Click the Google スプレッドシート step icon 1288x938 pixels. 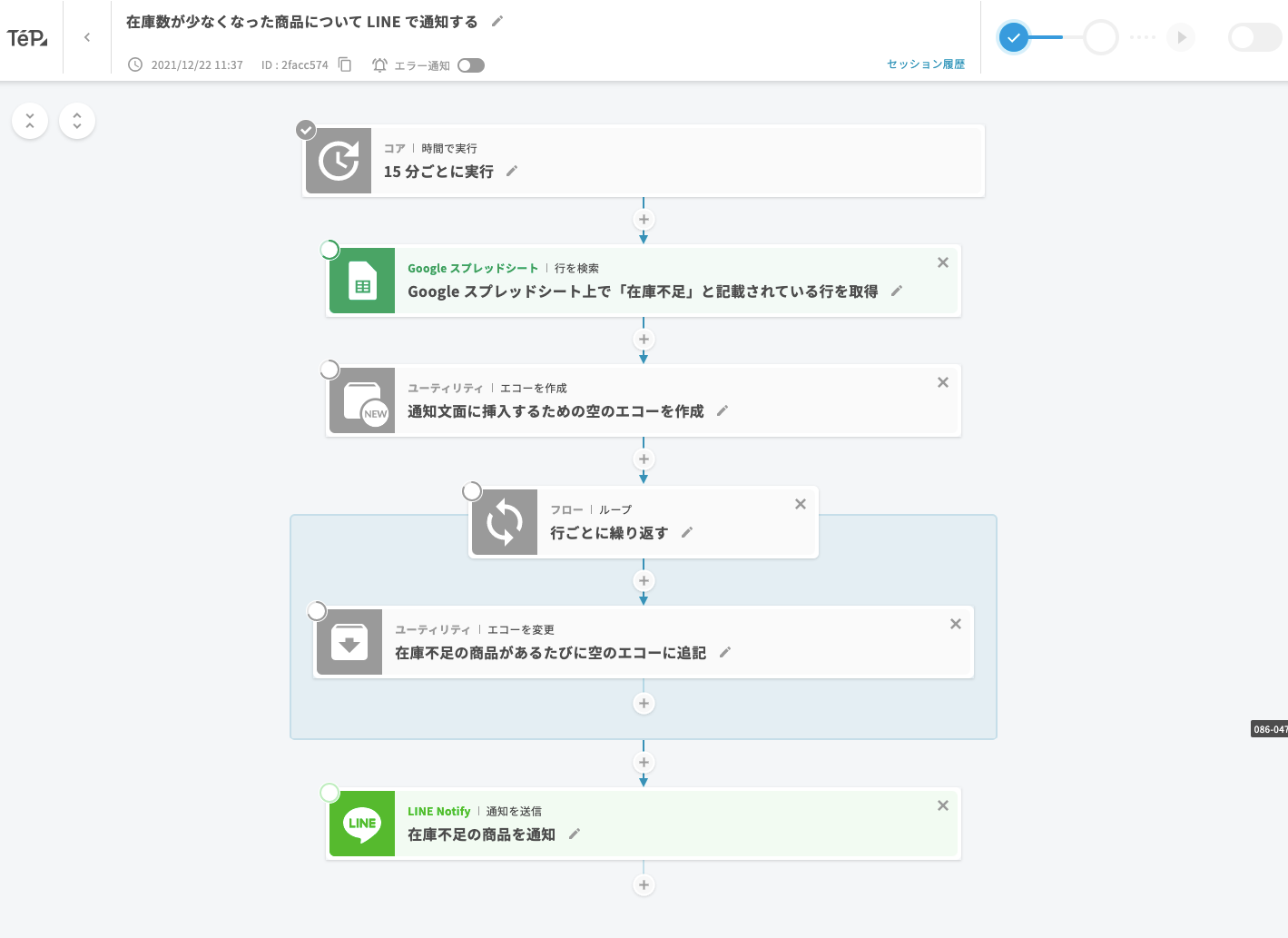pos(361,281)
